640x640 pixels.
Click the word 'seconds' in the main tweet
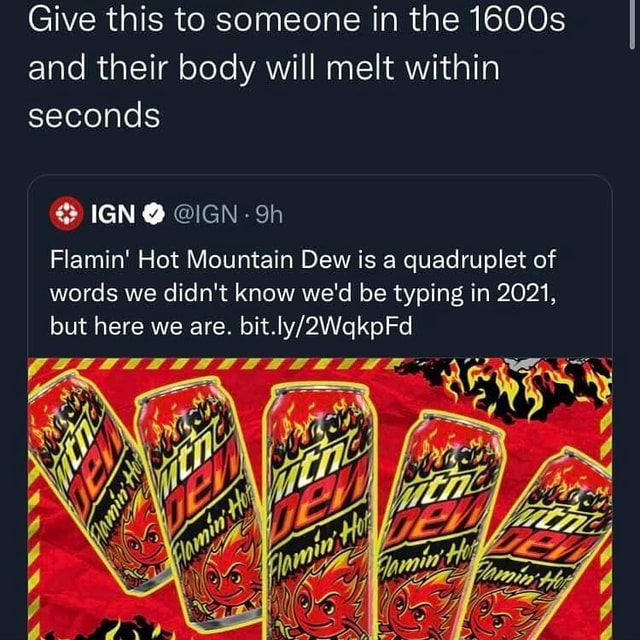point(94,115)
